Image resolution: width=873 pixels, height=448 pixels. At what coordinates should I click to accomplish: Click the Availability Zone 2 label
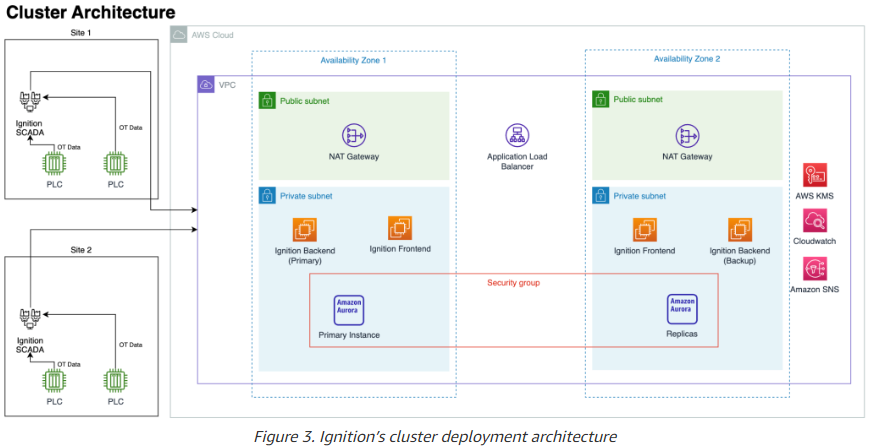[686, 58]
